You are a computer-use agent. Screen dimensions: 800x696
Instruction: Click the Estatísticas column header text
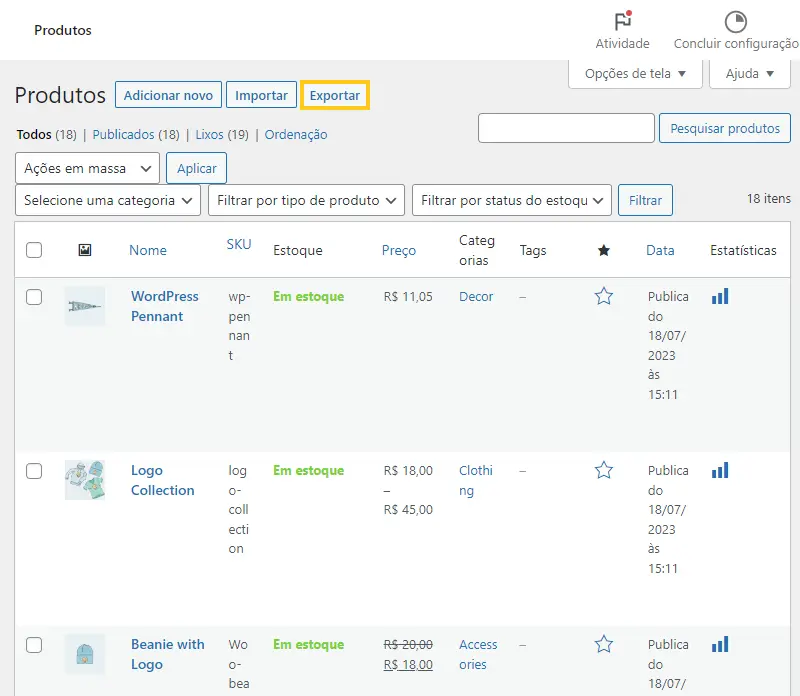743,250
